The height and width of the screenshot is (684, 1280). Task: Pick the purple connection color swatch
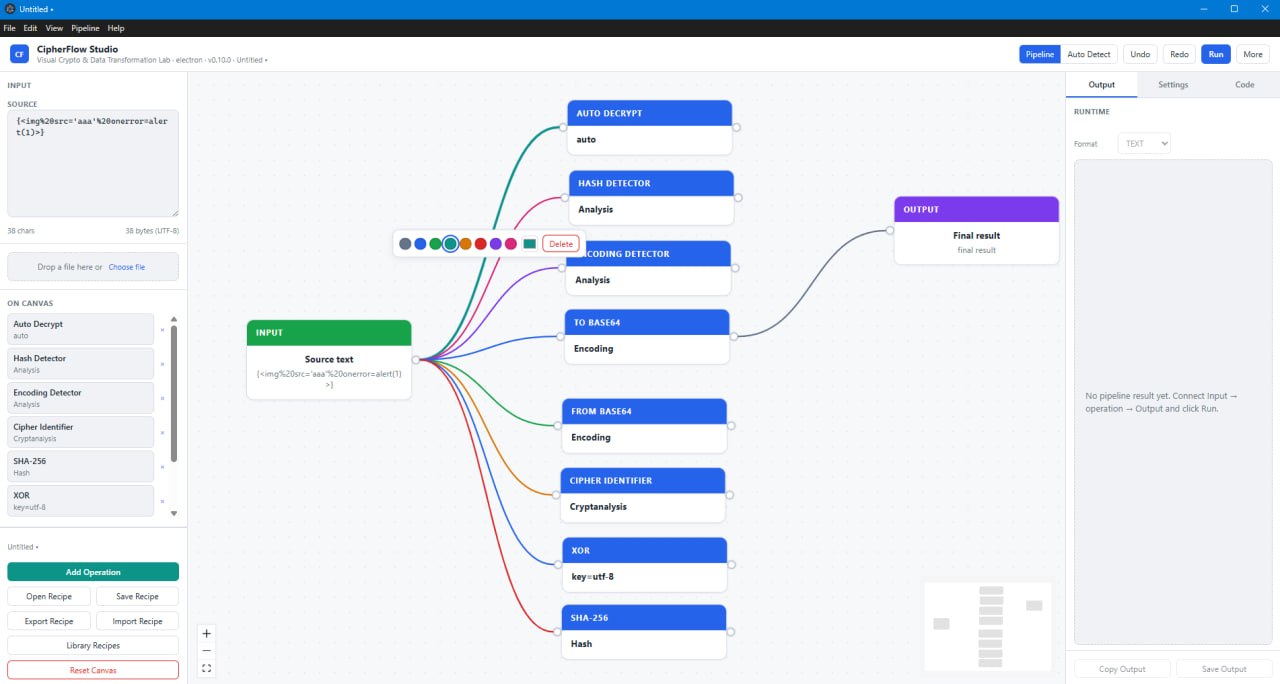pos(495,244)
